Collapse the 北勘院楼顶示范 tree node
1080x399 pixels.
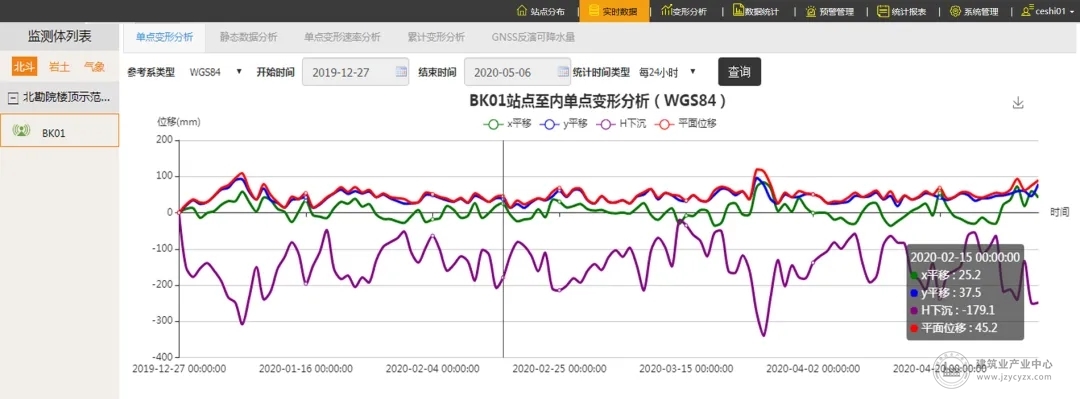[12, 98]
